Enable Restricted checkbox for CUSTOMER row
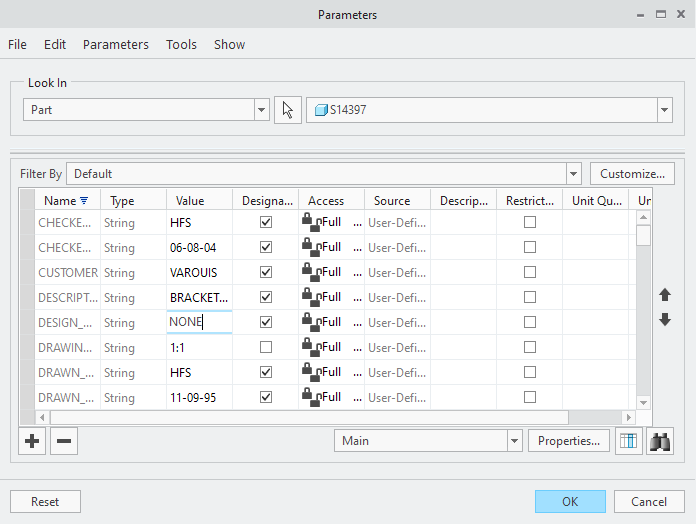Viewport: 696px width, 524px height. 530,272
